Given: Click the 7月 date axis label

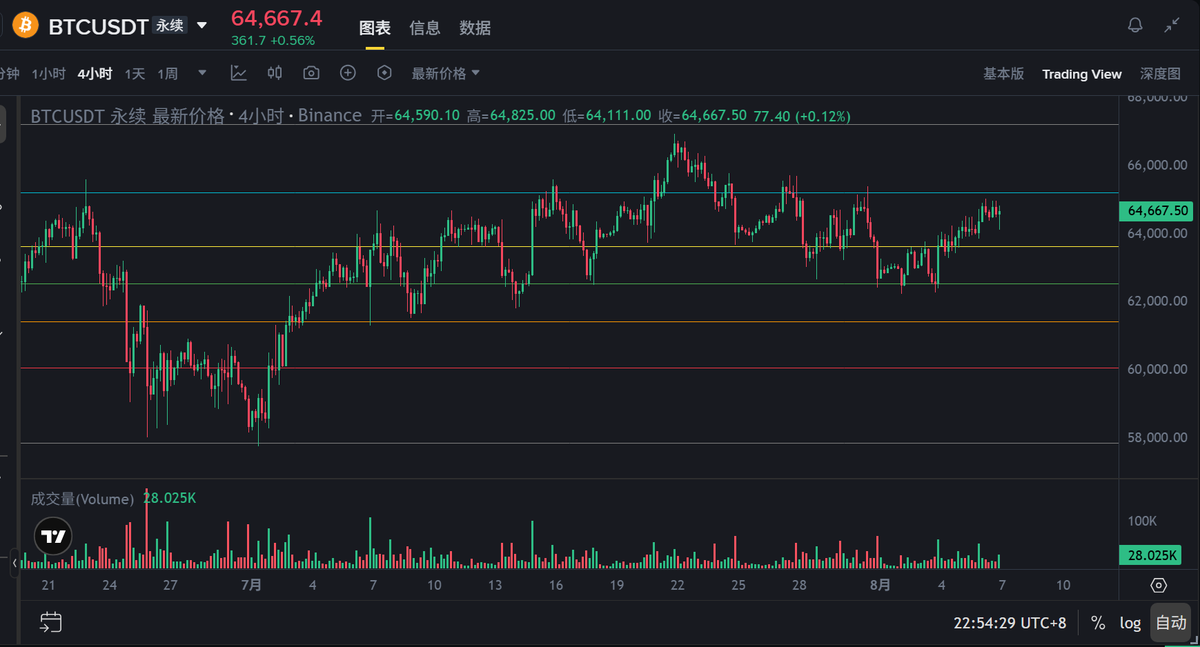Looking at the screenshot, I should click(251, 585).
